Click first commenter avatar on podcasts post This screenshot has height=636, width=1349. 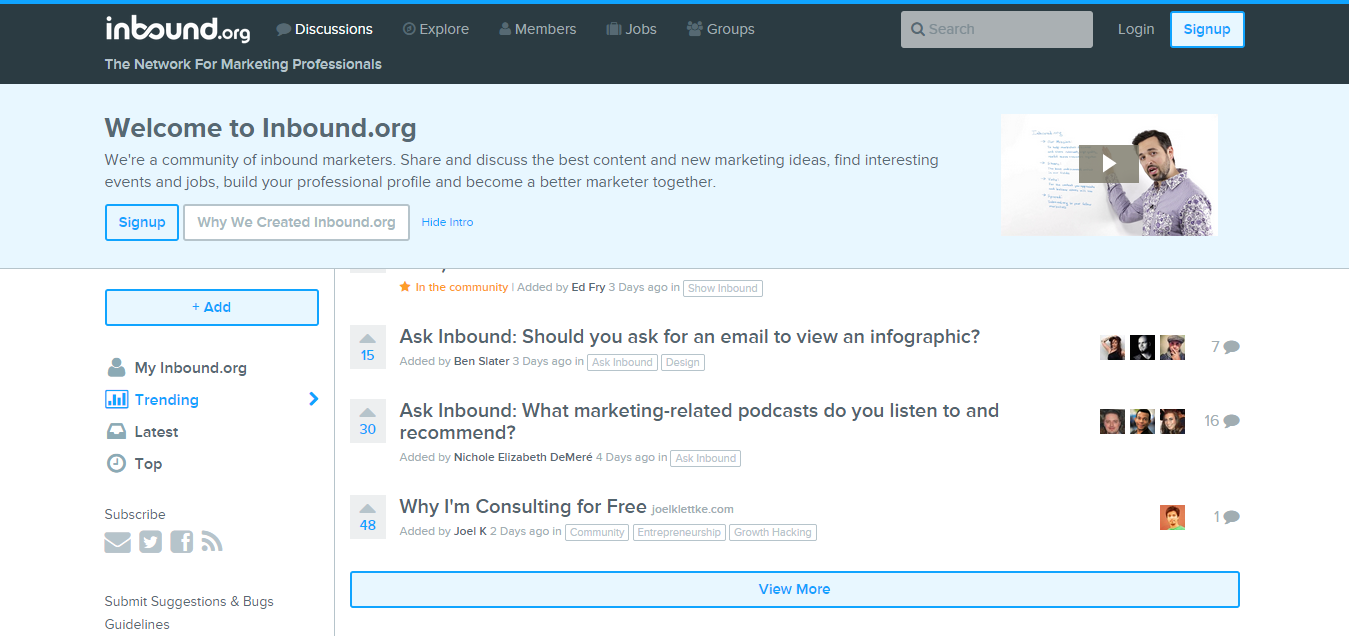coord(1112,421)
